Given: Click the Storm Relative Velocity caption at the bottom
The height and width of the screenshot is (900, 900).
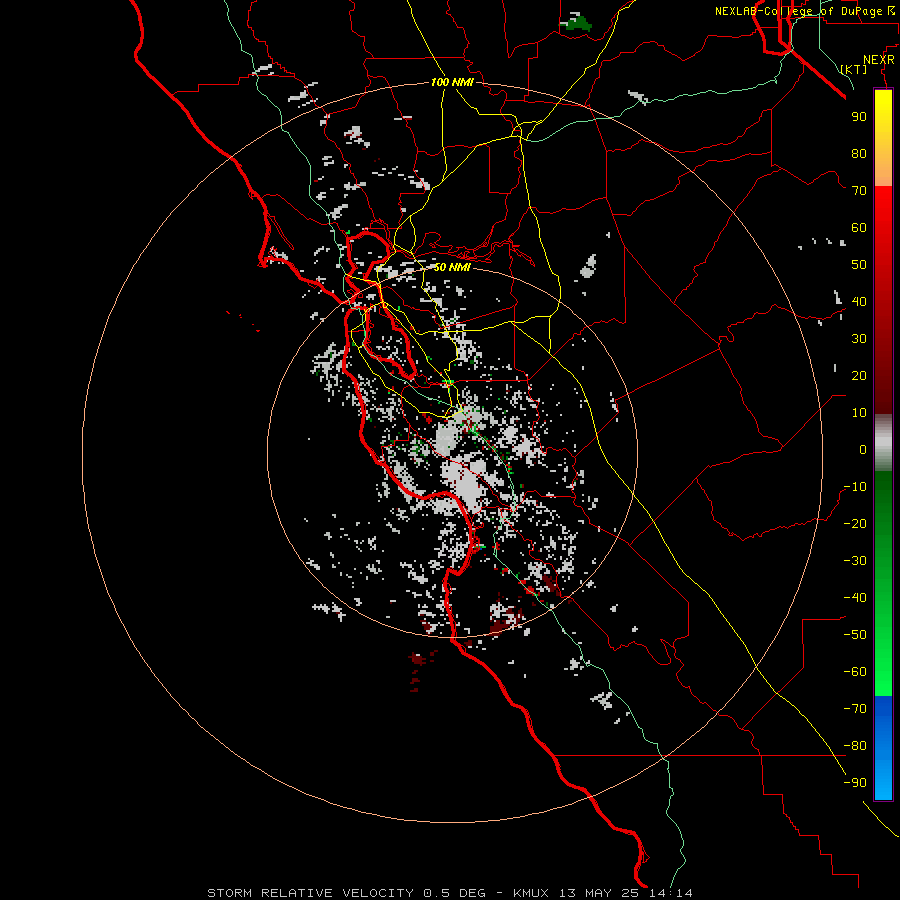Looking at the screenshot, I should point(449,893).
